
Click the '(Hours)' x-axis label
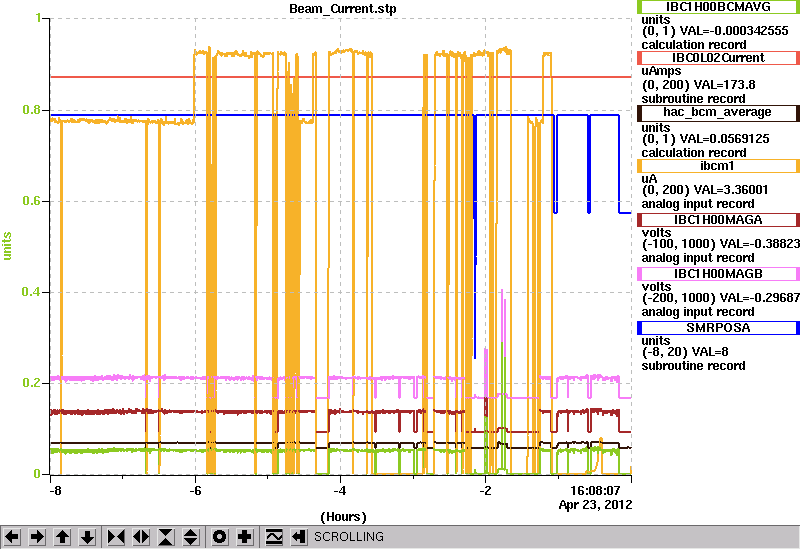pyautogui.click(x=343, y=517)
